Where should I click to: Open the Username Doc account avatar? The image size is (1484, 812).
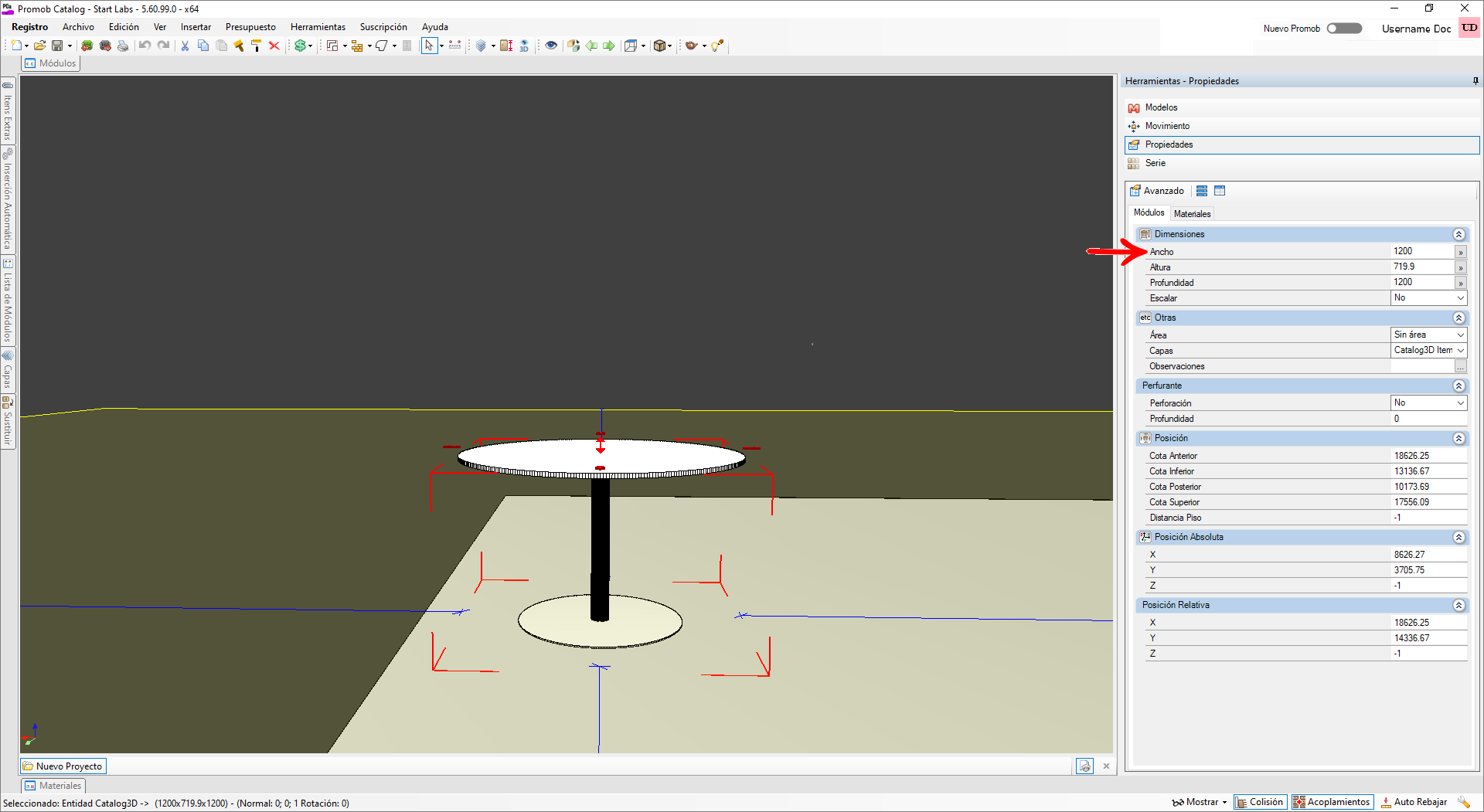(1469, 29)
